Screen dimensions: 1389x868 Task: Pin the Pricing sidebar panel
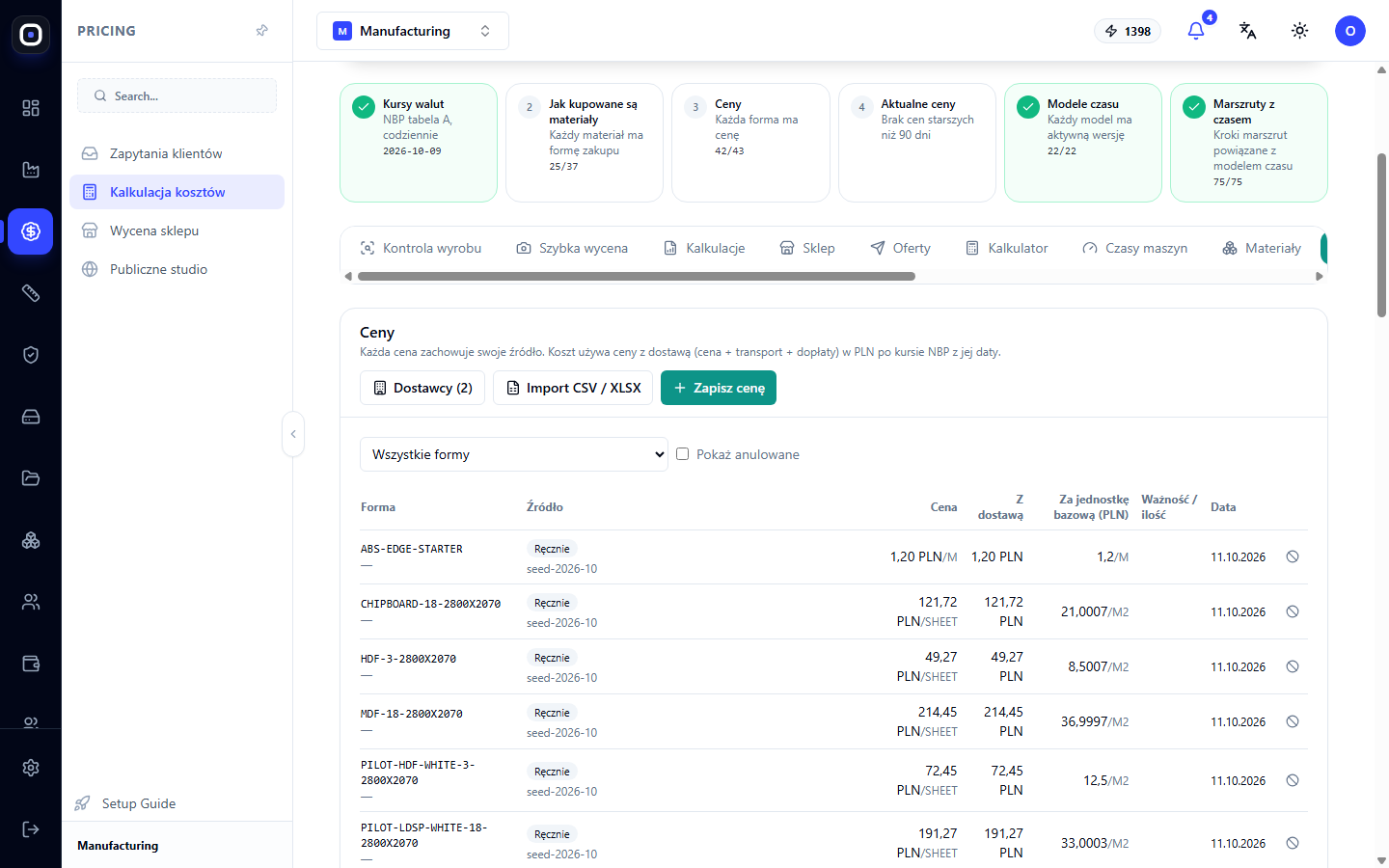[261, 31]
